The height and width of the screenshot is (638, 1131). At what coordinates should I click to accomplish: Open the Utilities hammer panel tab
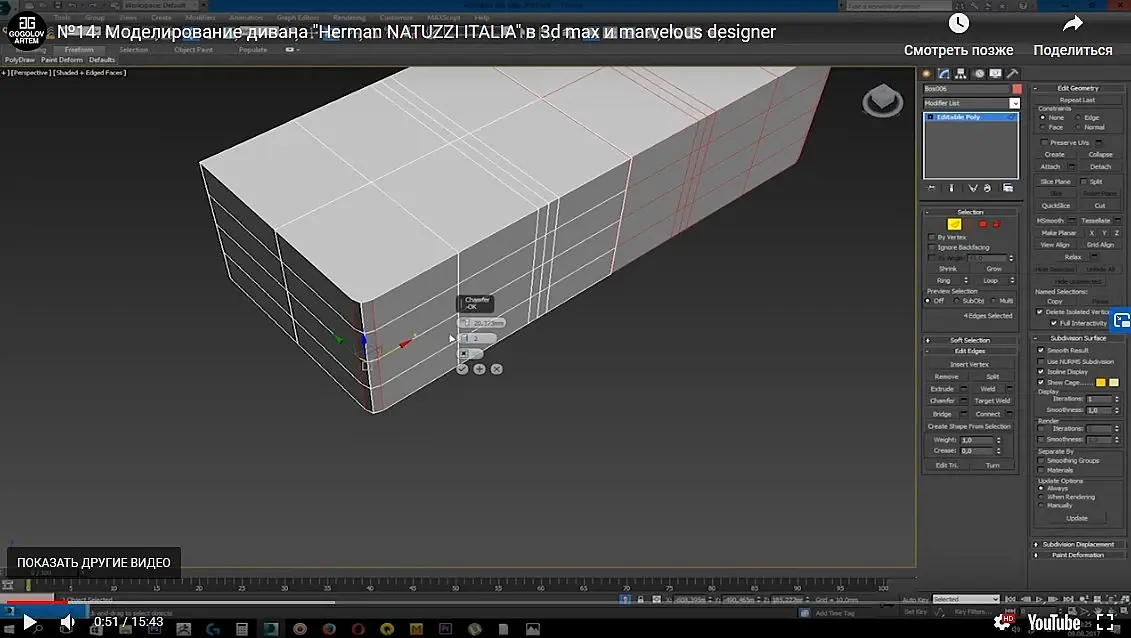[1012, 73]
